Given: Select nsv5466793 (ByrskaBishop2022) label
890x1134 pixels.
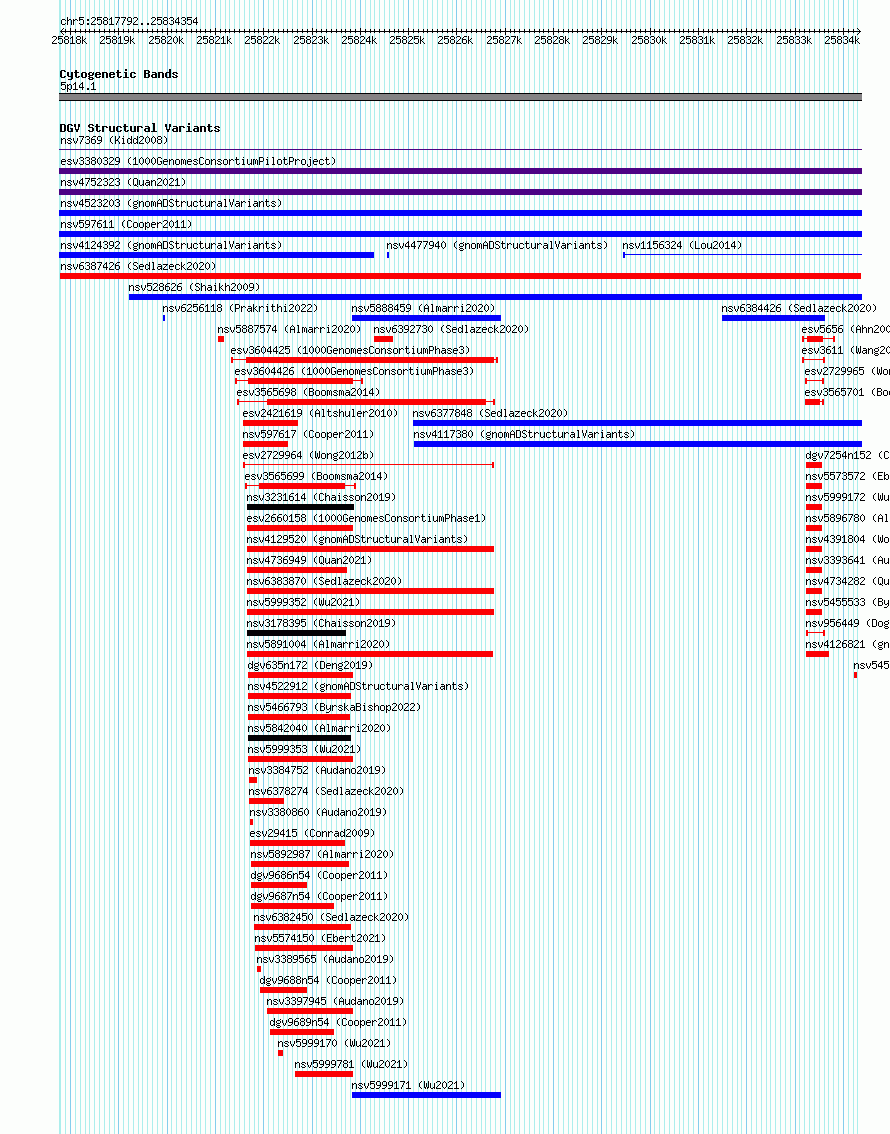Looking at the screenshot, I should 334,707.
